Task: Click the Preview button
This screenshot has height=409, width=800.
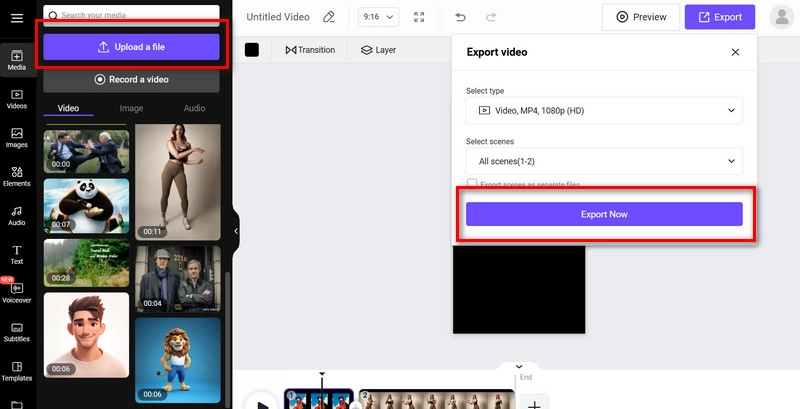Action: coord(641,17)
